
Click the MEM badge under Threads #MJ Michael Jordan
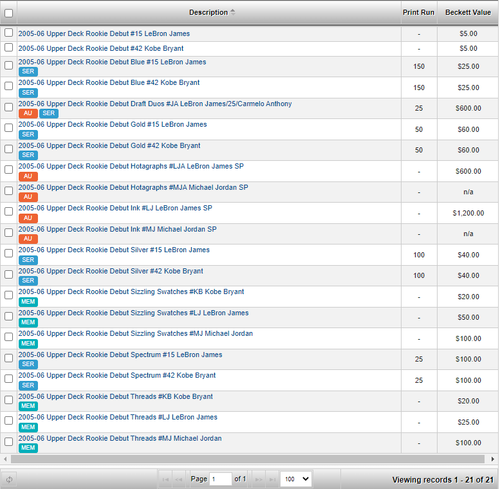tap(28, 448)
